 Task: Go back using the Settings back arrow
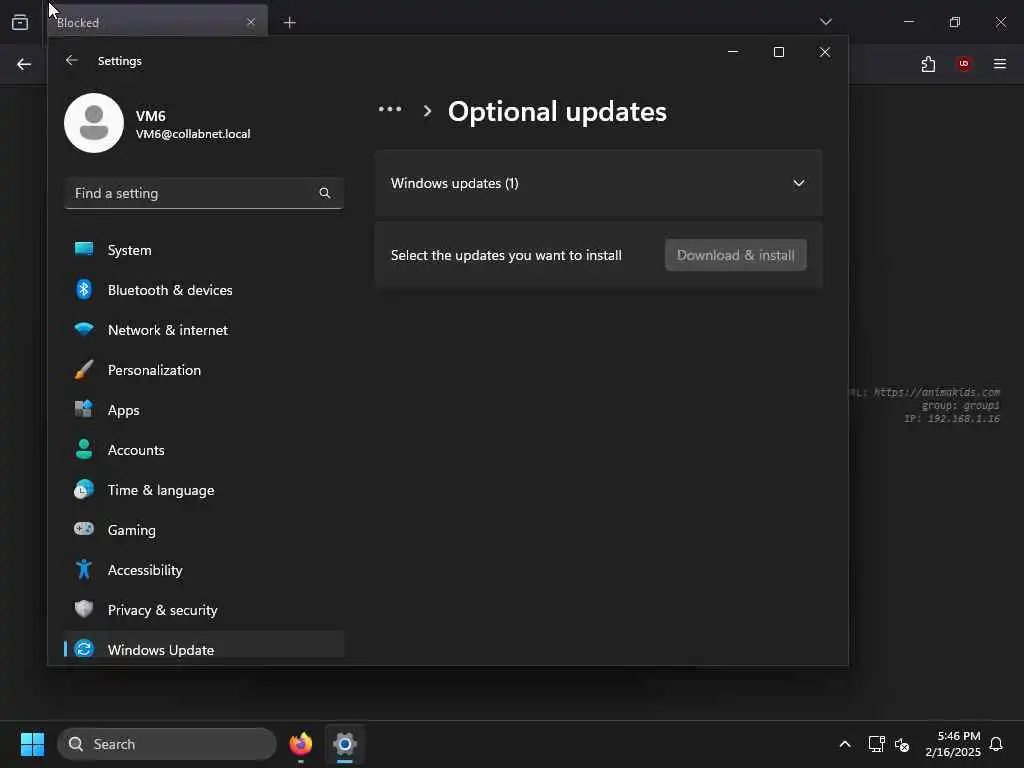point(72,60)
